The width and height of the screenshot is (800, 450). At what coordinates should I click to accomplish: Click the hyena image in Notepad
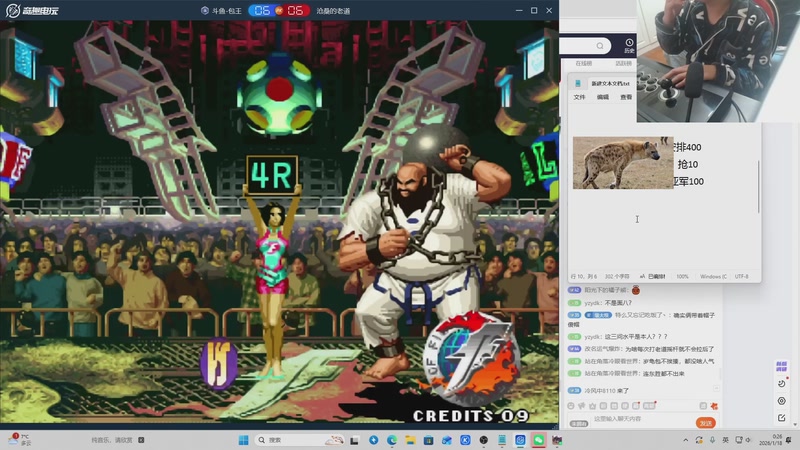tap(623, 163)
